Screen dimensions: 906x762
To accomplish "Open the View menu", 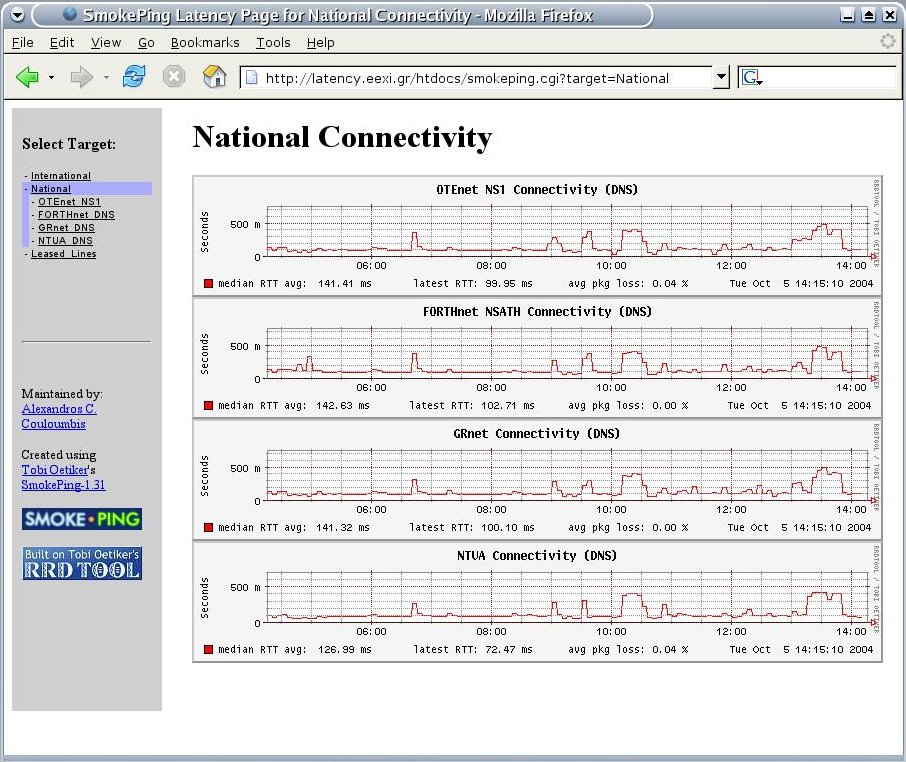I will coord(106,43).
